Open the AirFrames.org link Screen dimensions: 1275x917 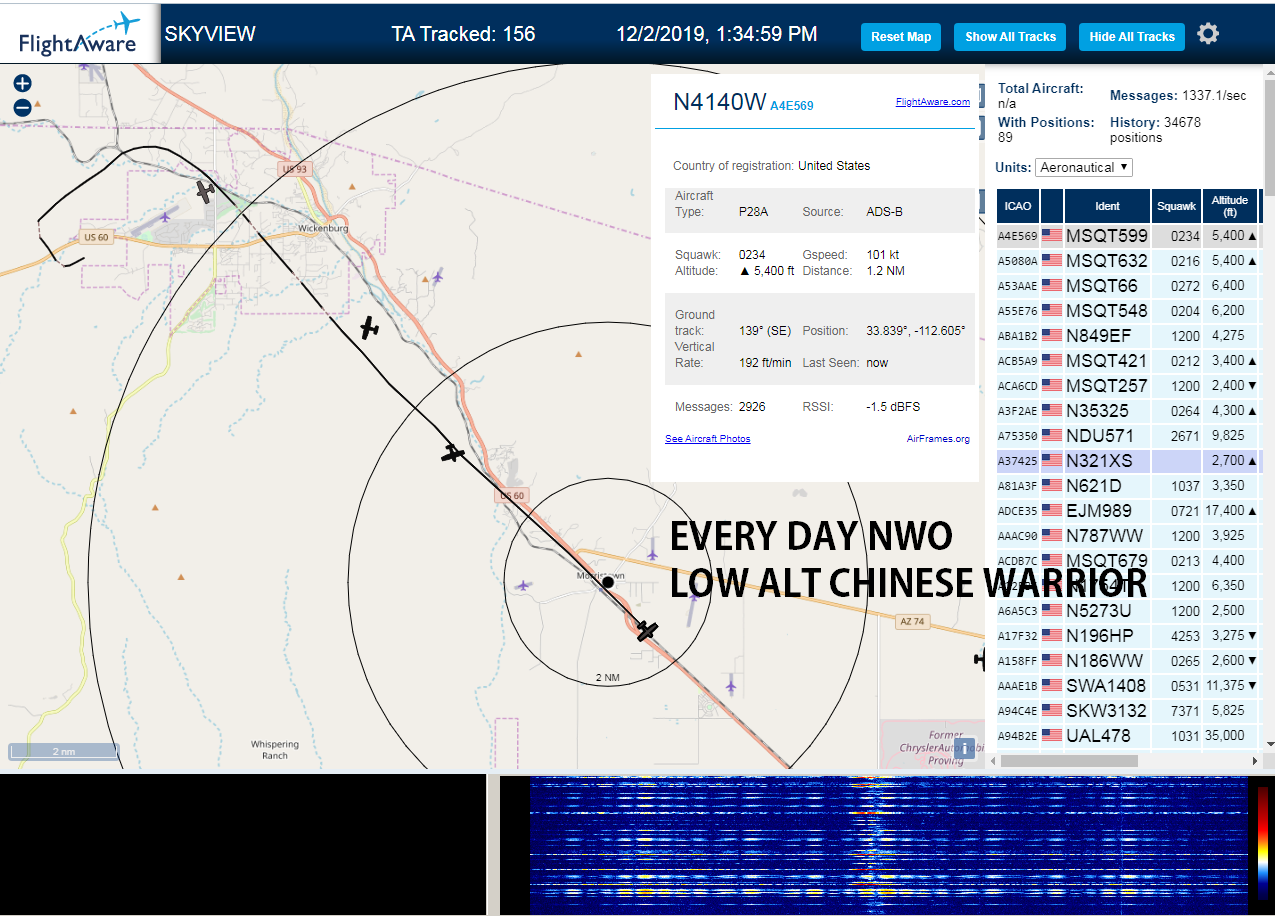938,439
